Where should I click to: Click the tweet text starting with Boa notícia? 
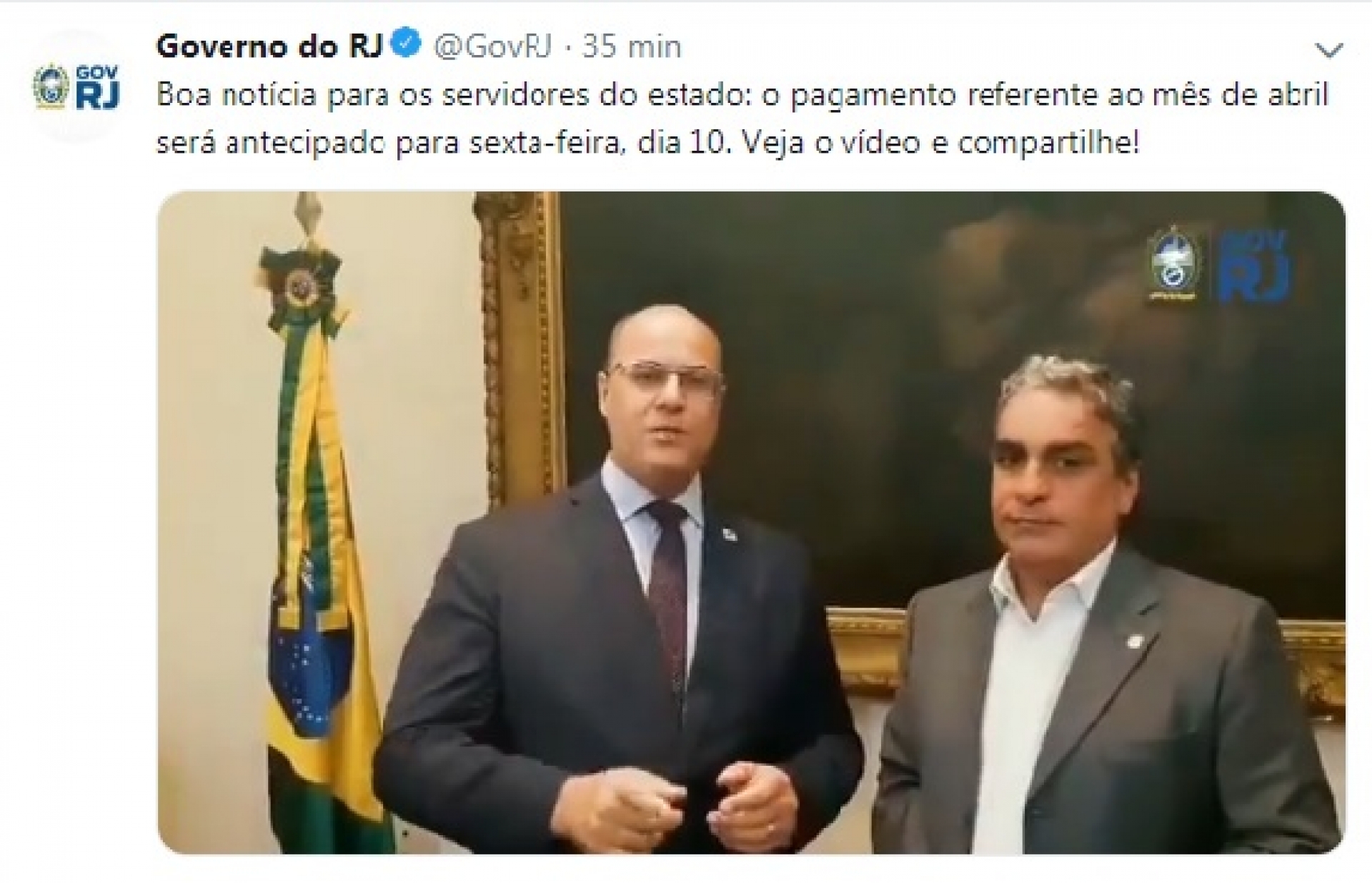pos(742,119)
